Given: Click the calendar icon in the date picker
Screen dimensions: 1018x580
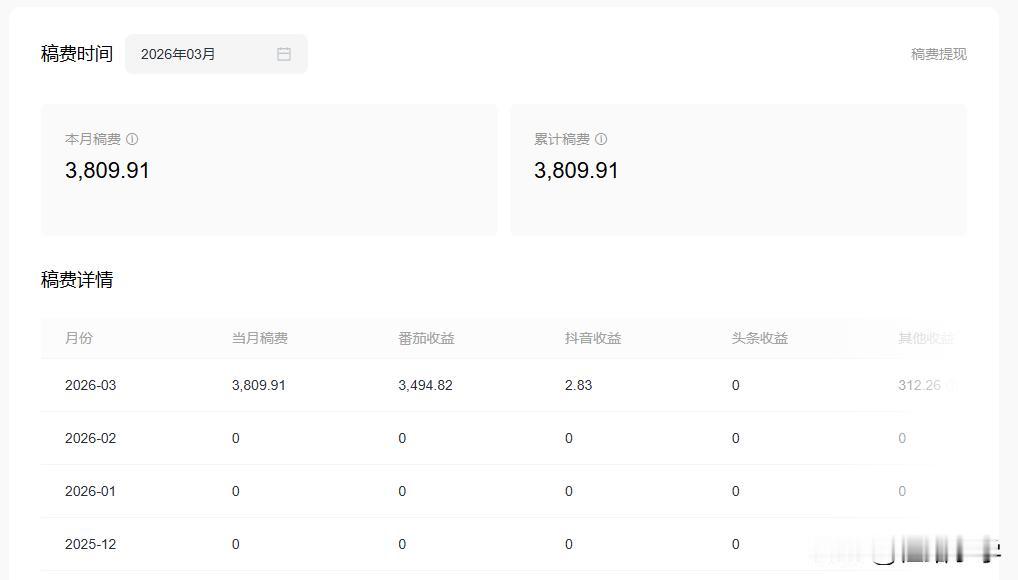Looking at the screenshot, I should pos(284,54).
